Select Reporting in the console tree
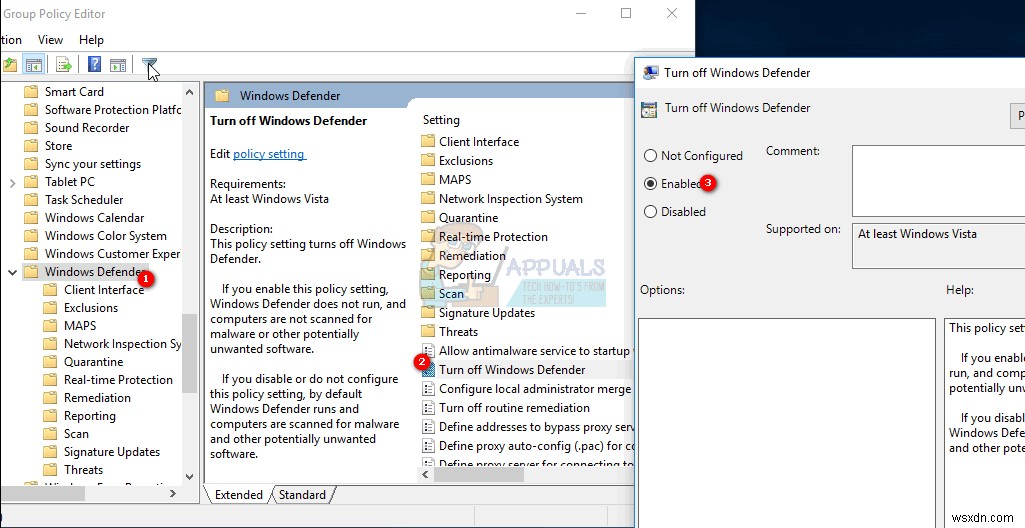The height and width of the screenshot is (528, 1025). (90, 416)
